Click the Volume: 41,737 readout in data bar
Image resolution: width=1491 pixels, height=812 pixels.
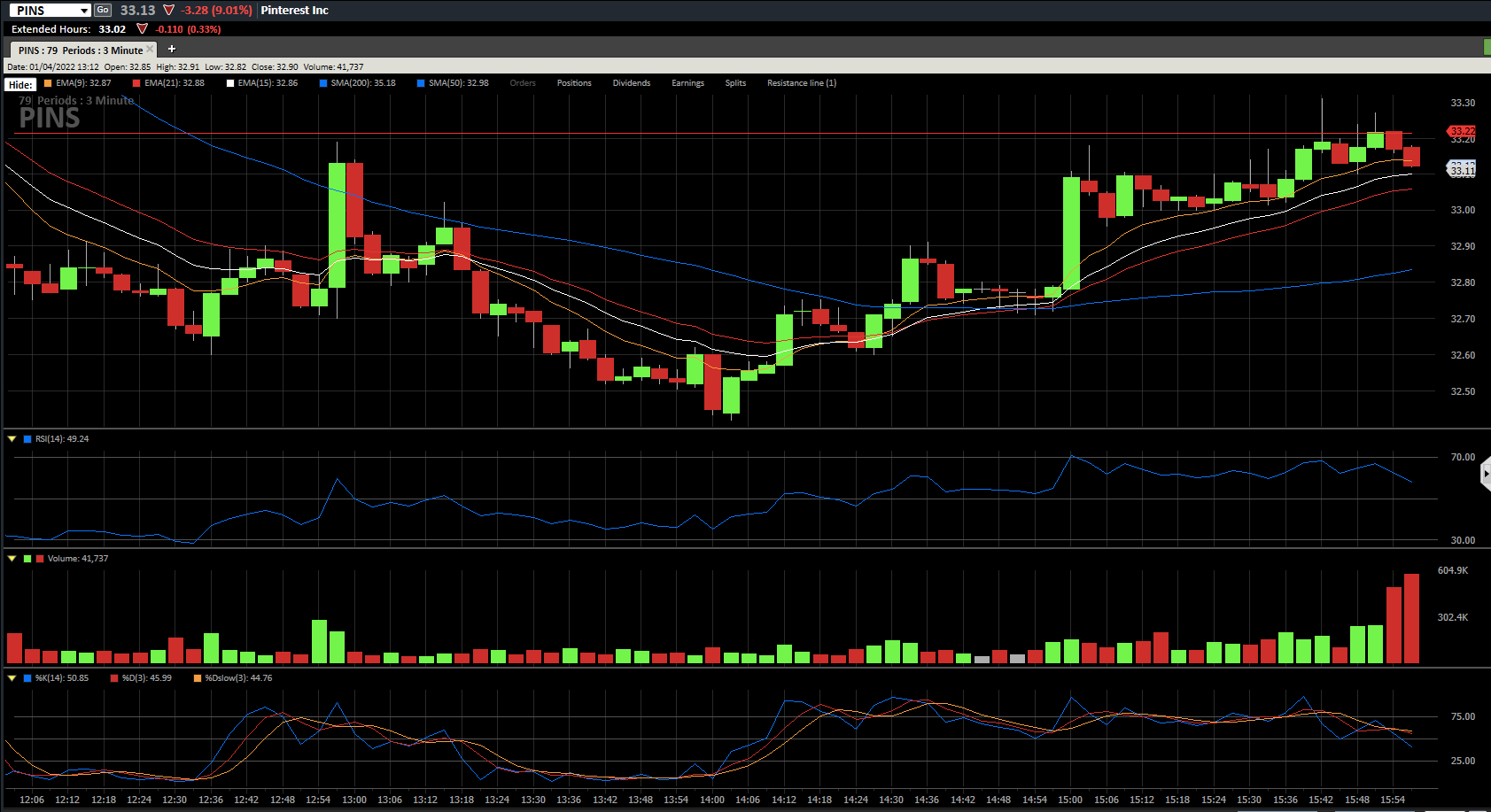click(333, 67)
